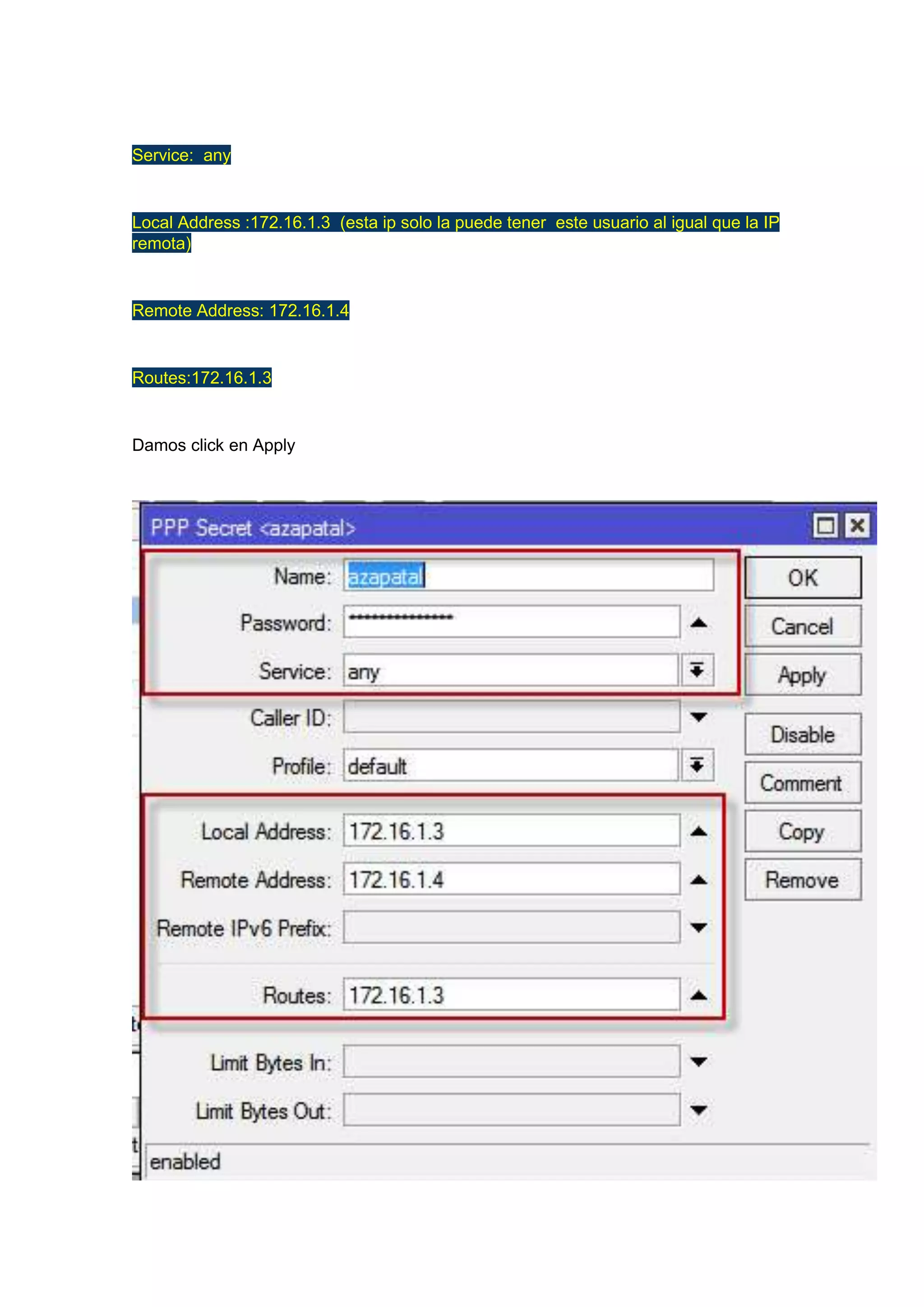The width and height of the screenshot is (924, 1307).
Task: Expand the Caller ID field arrow
Action: click(x=699, y=717)
